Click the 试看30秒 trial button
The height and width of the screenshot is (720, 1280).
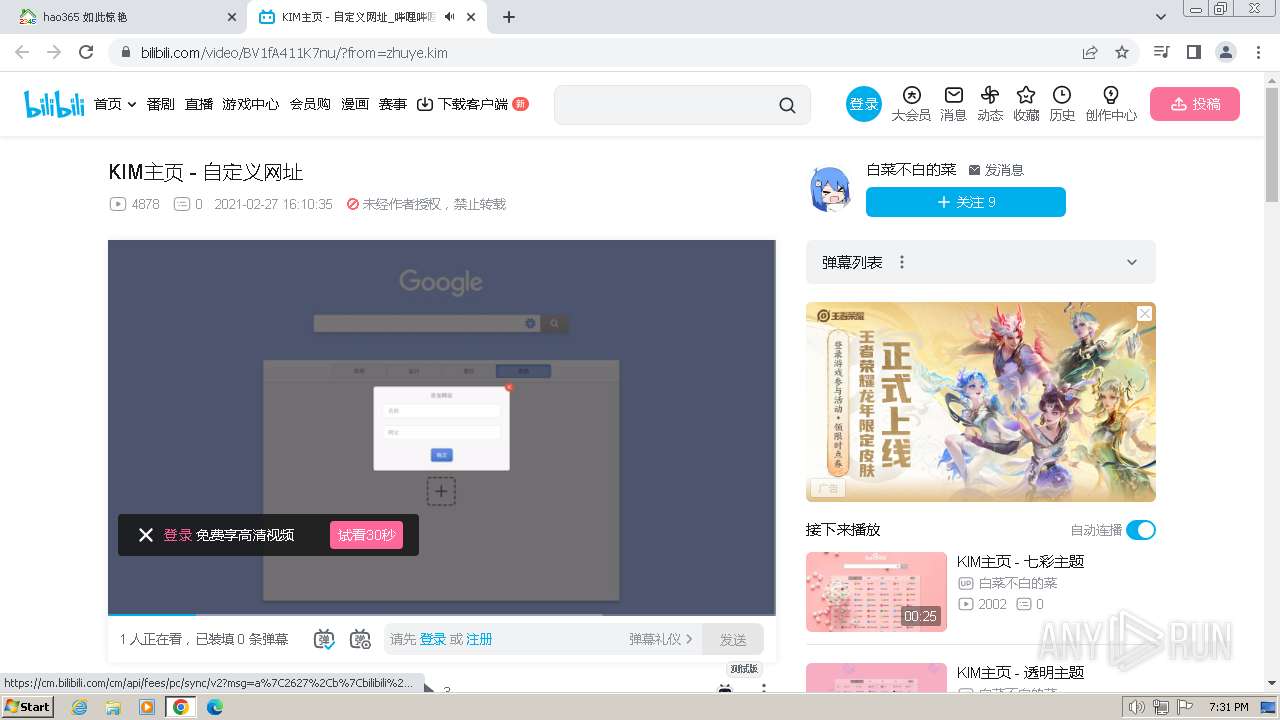point(366,535)
